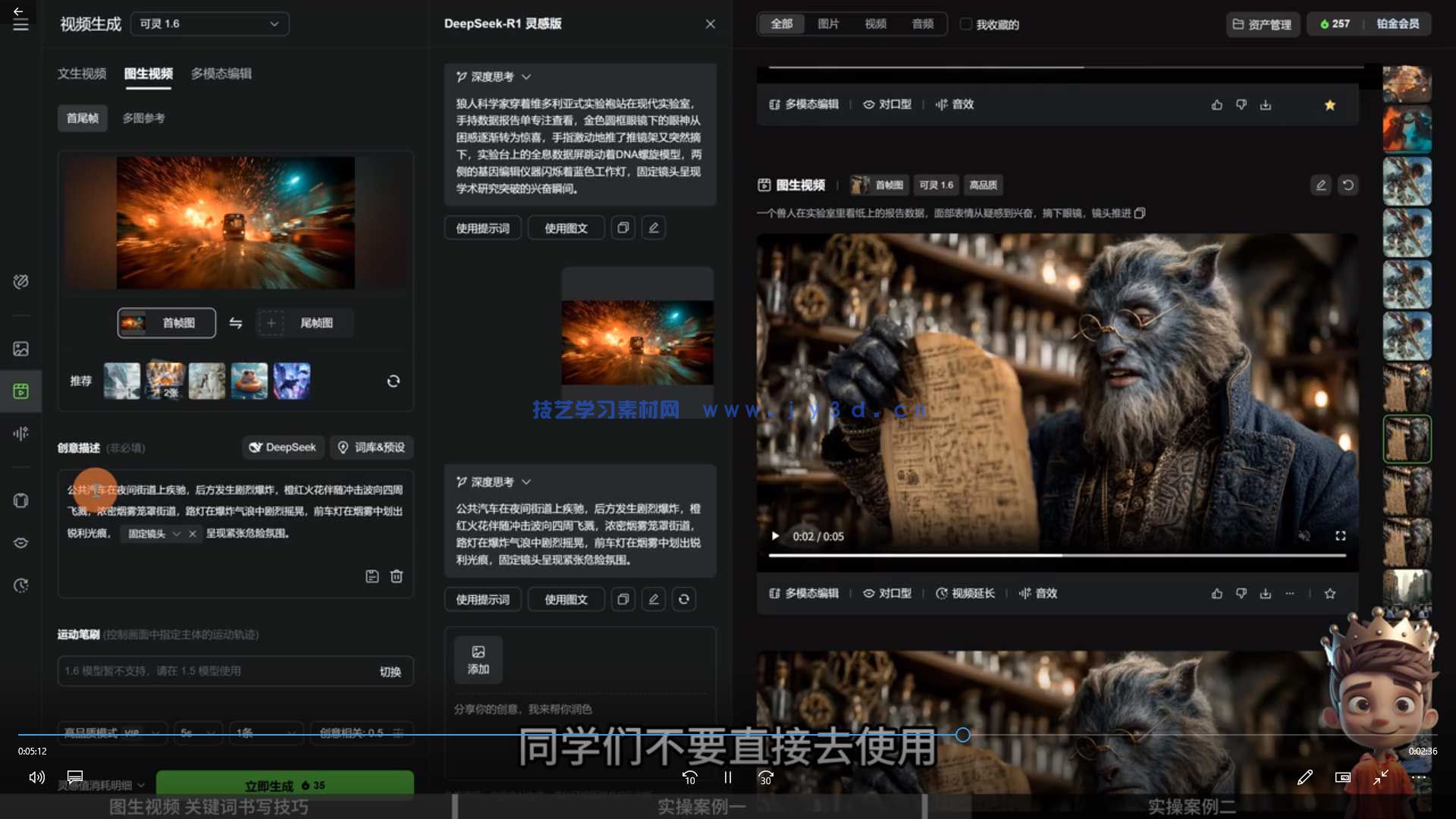Switch to the 文生视频 tab
The width and height of the screenshot is (1456, 819).
(81, 74)
